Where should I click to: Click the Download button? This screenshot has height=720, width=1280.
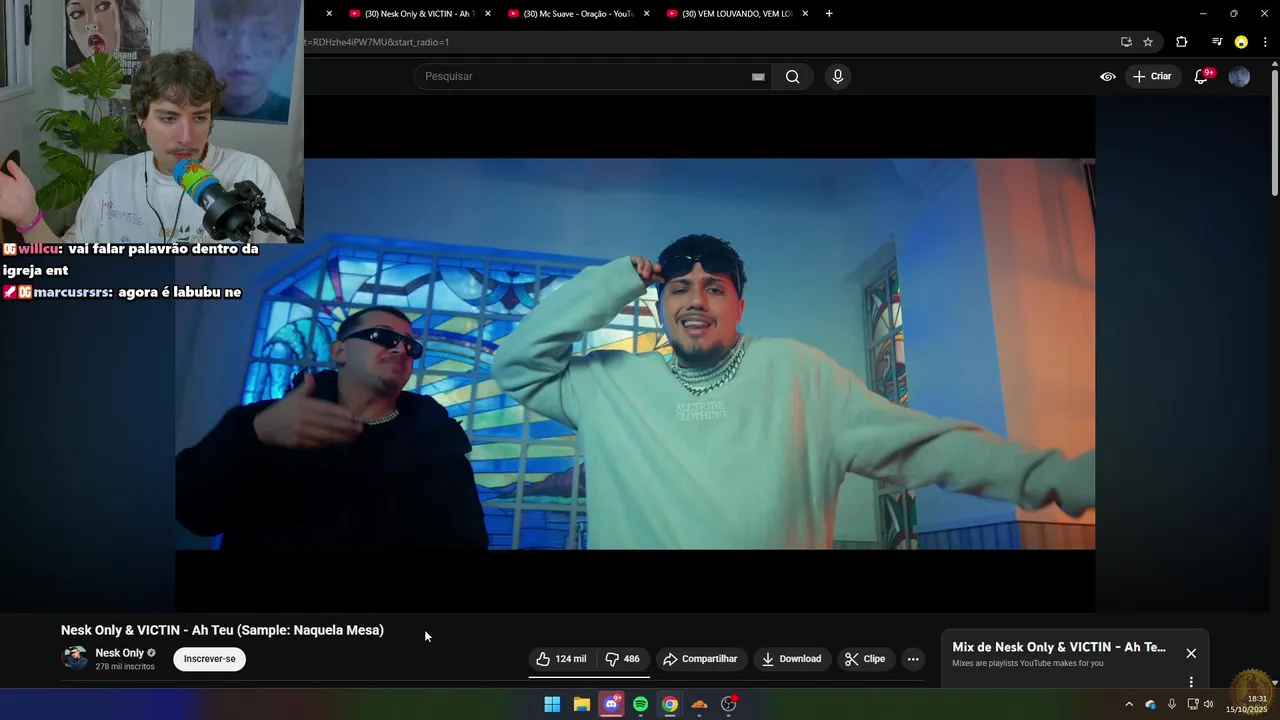(x=791, y=659)
